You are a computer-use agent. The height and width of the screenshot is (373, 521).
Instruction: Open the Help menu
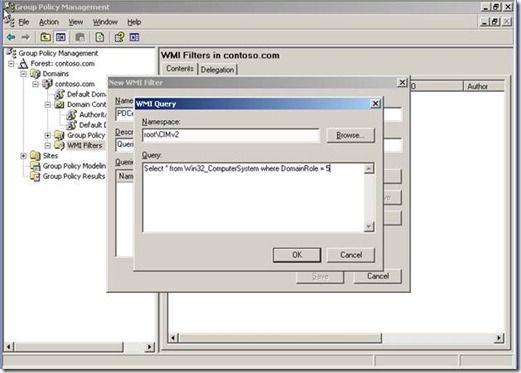tap(134, 22)
